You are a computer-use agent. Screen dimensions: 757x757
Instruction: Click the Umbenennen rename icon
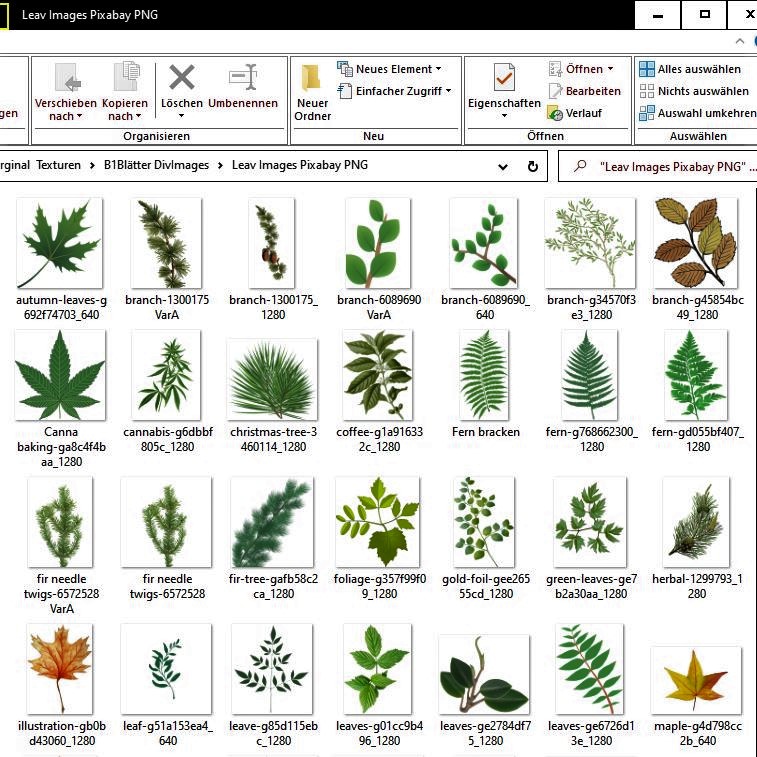point(243,77)
